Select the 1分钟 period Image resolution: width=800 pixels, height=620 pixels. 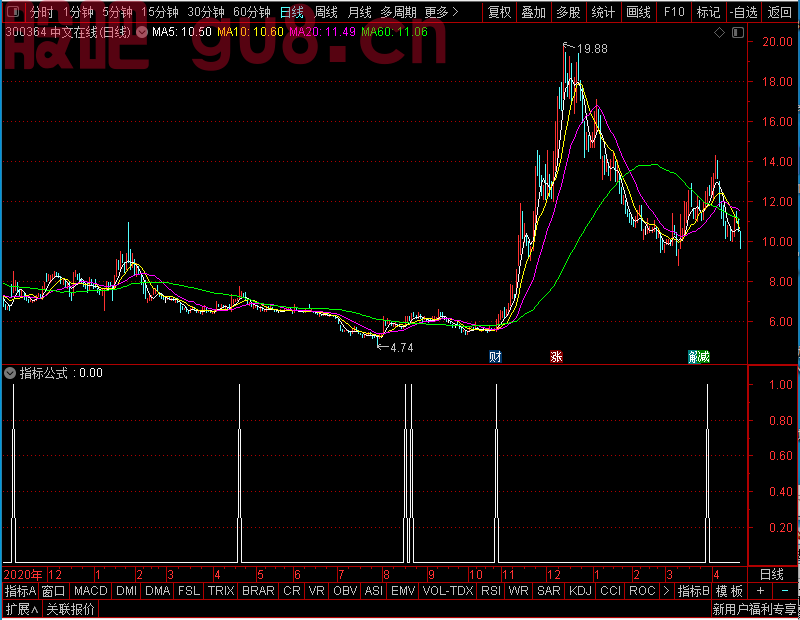[x=78, y=12]
